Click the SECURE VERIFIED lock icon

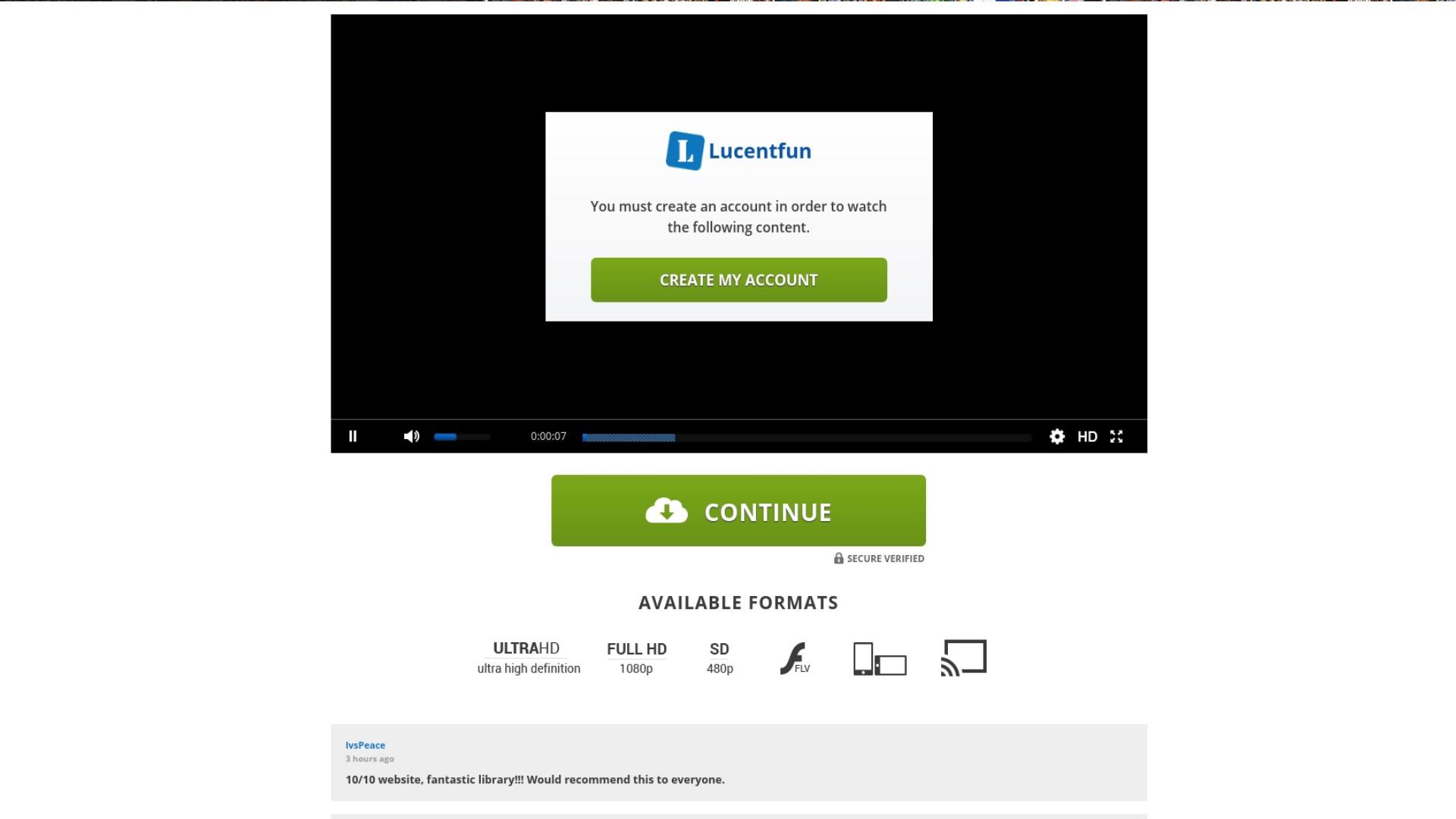point(839,558)
